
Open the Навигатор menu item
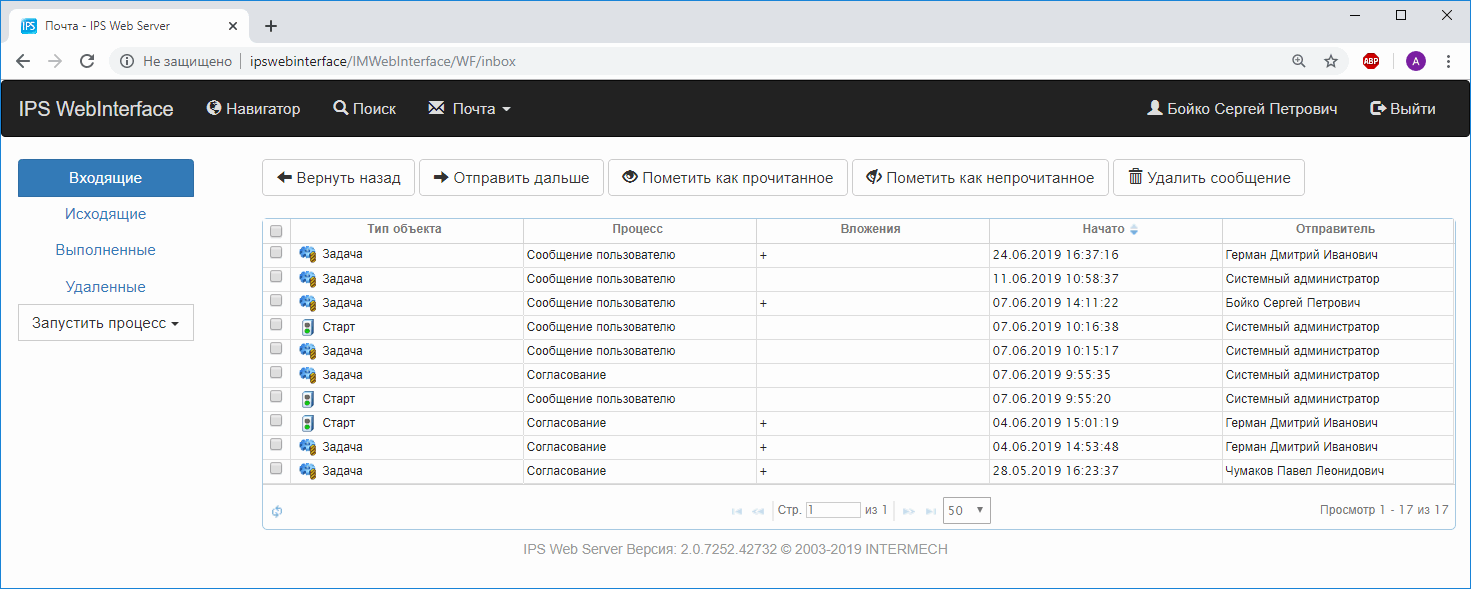[x=253, y=109]
